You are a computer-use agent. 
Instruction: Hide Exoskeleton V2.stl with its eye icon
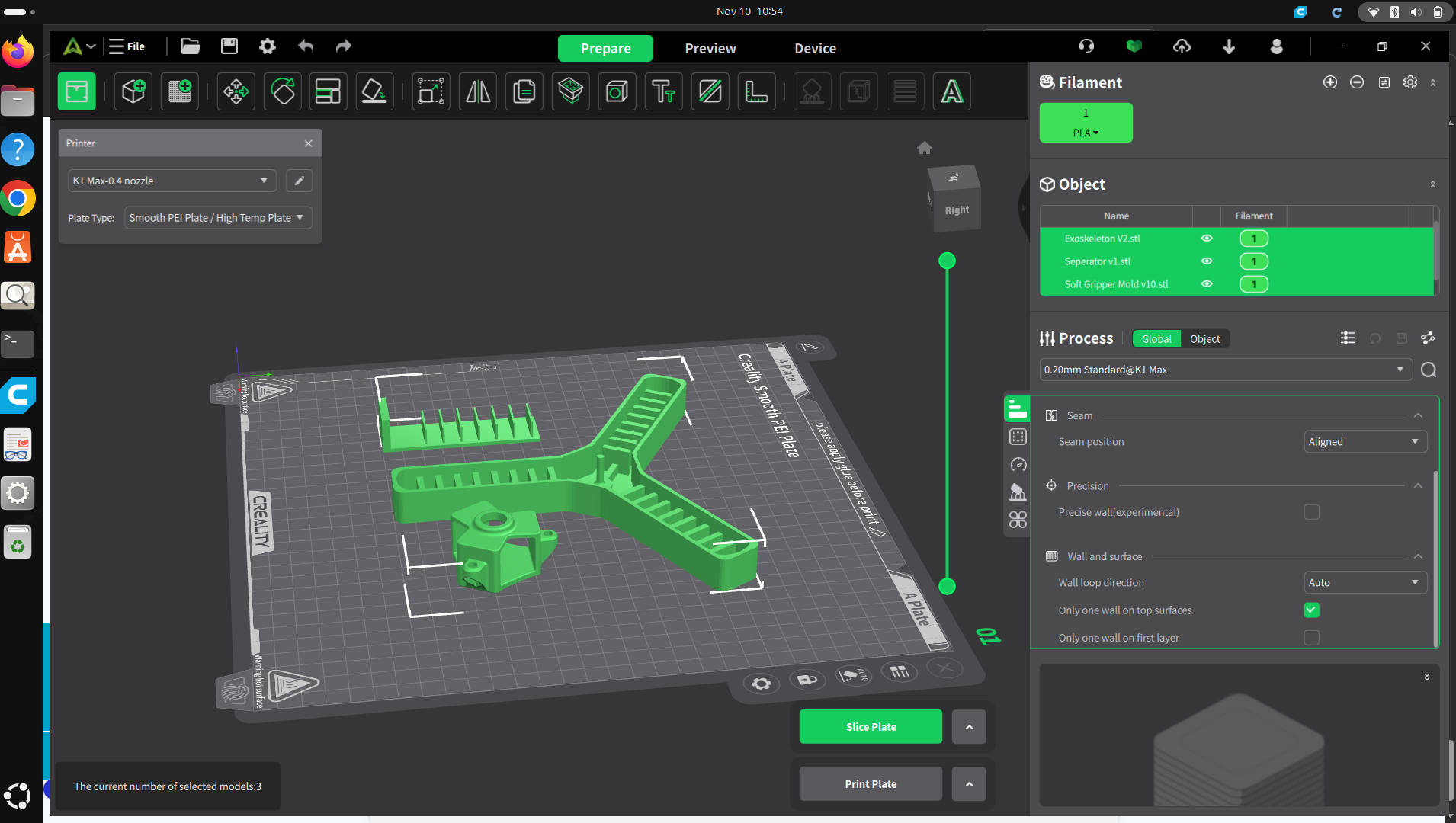1207,239
